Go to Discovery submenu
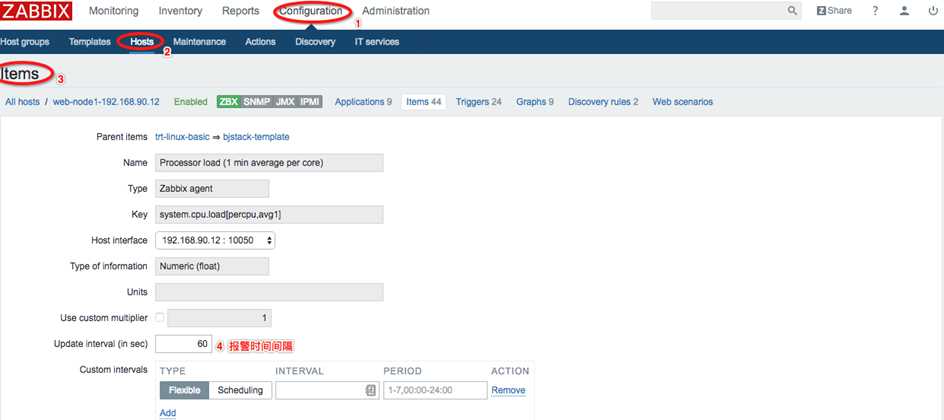Screen dimensions: 944x420 click(x=315, y=42)
